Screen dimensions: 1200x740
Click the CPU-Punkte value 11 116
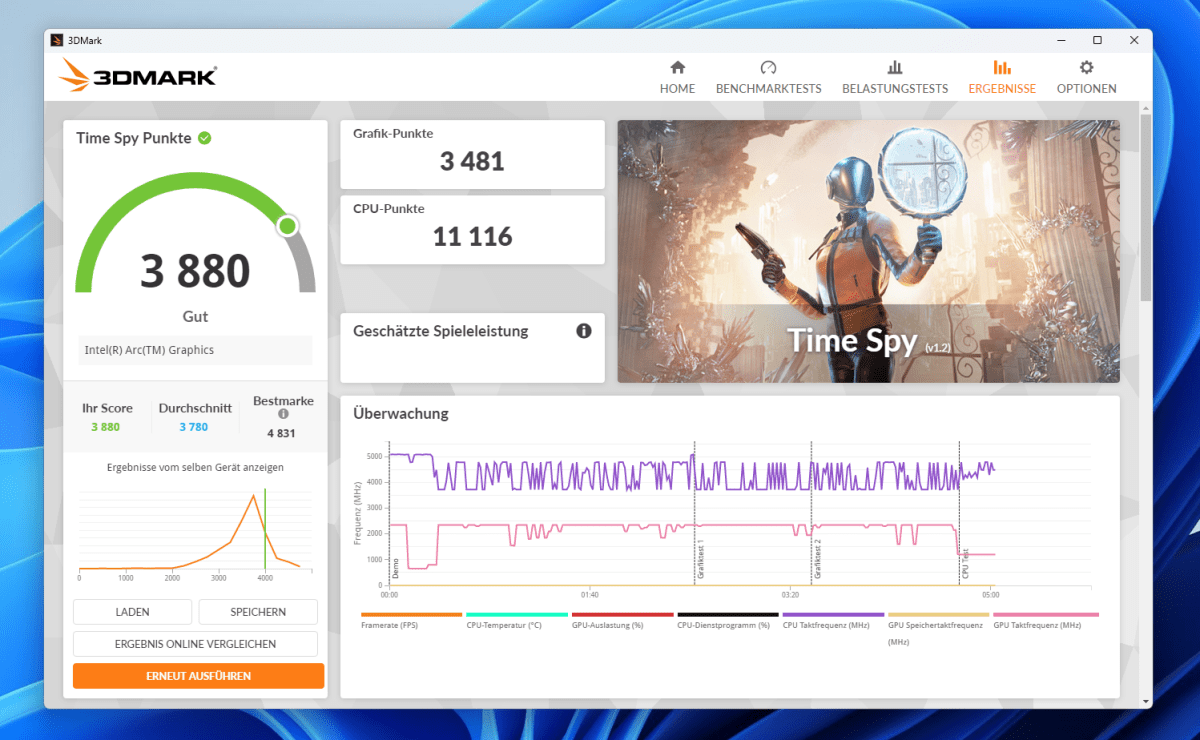click(472, 237)
